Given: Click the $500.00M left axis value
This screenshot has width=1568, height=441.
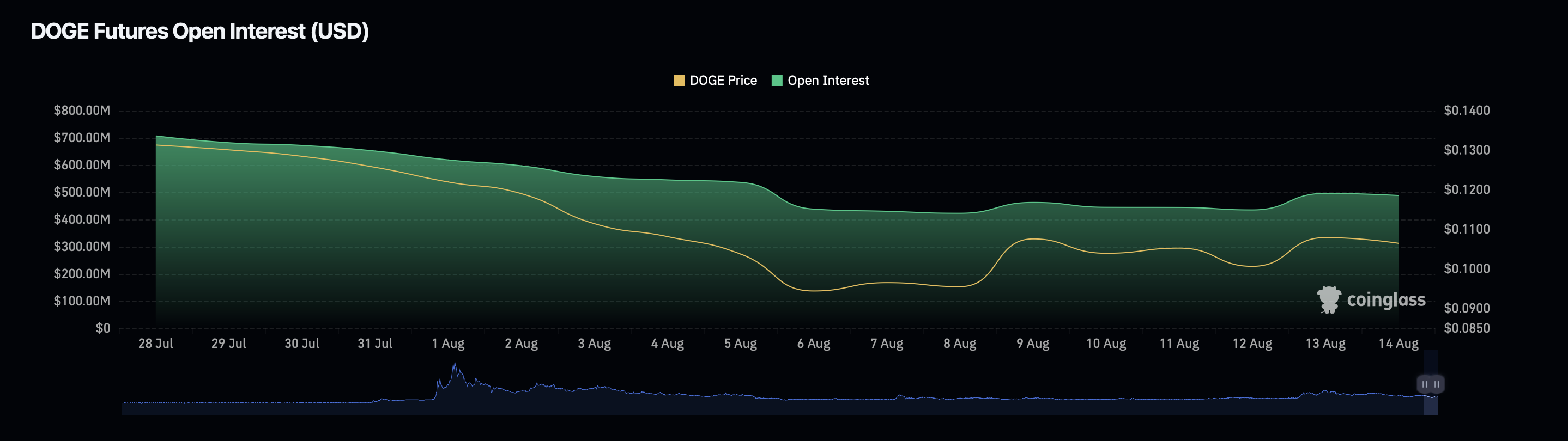Looking at the screenshot, I should 82,192.
